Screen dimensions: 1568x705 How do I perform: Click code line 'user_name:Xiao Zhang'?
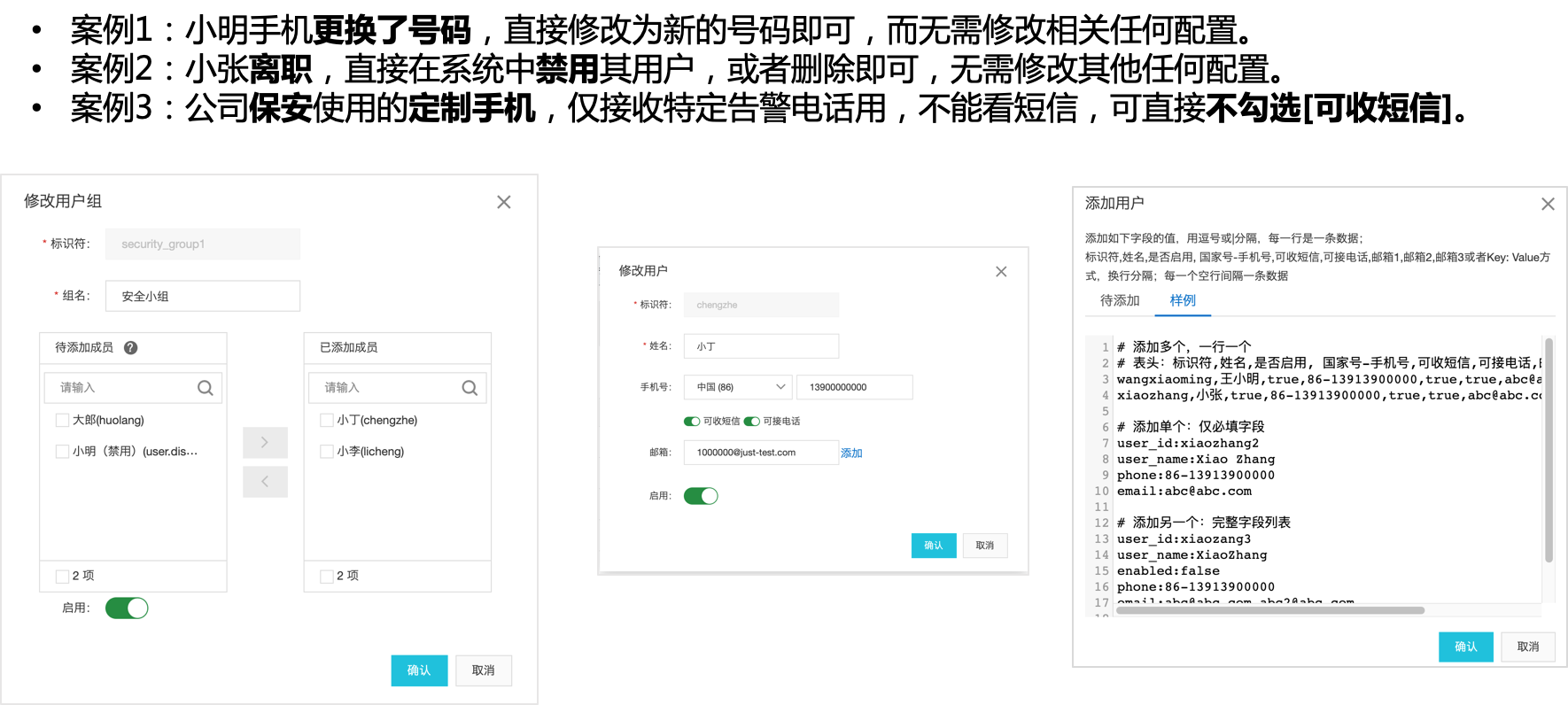1195,459
